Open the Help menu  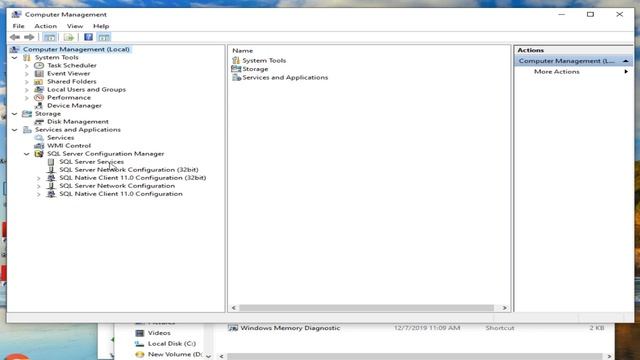coord(101,26)
